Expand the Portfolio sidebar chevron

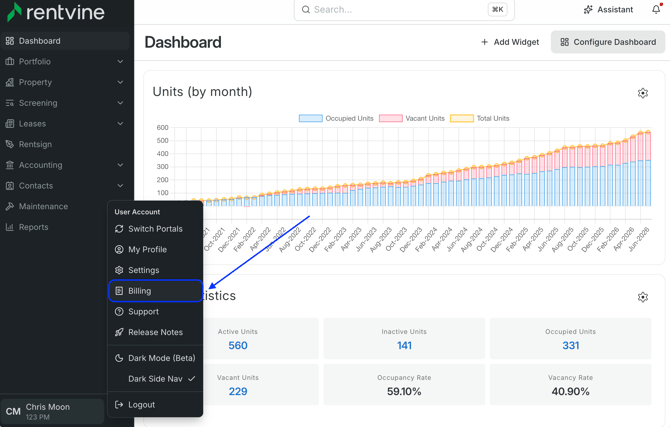[x=120, y=62]
